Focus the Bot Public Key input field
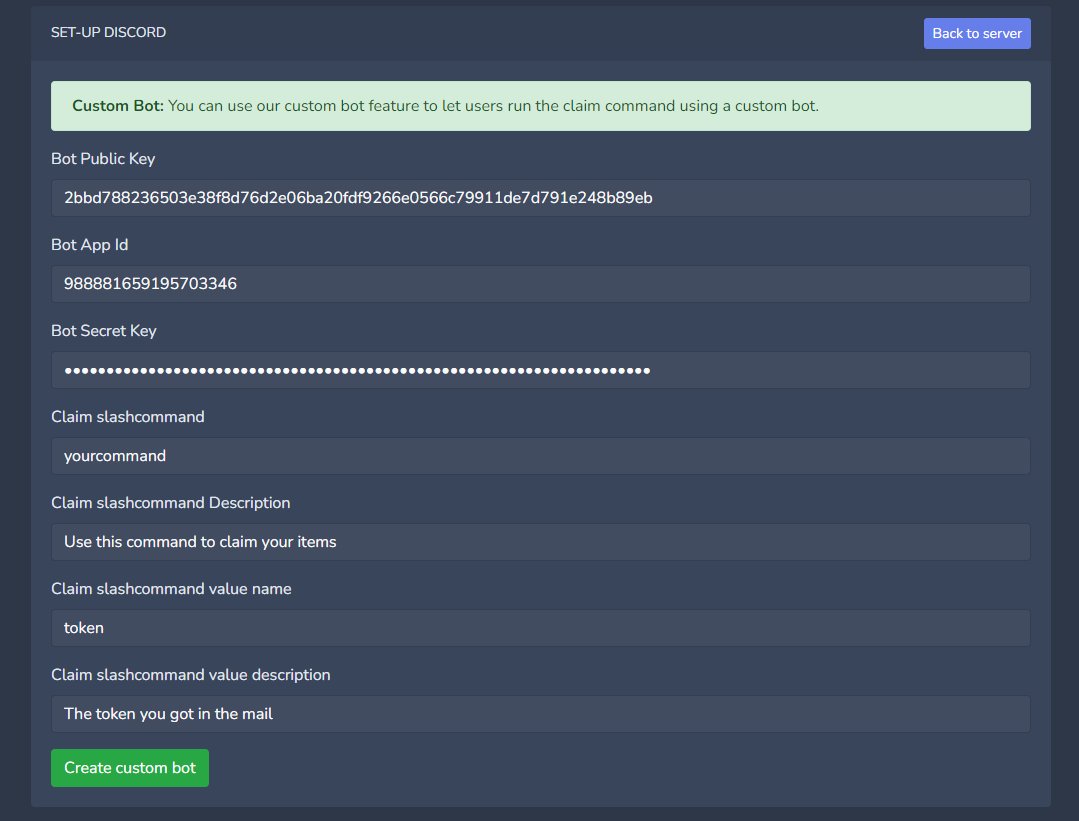The image size is (1079, 821). [x=540, y=198]
